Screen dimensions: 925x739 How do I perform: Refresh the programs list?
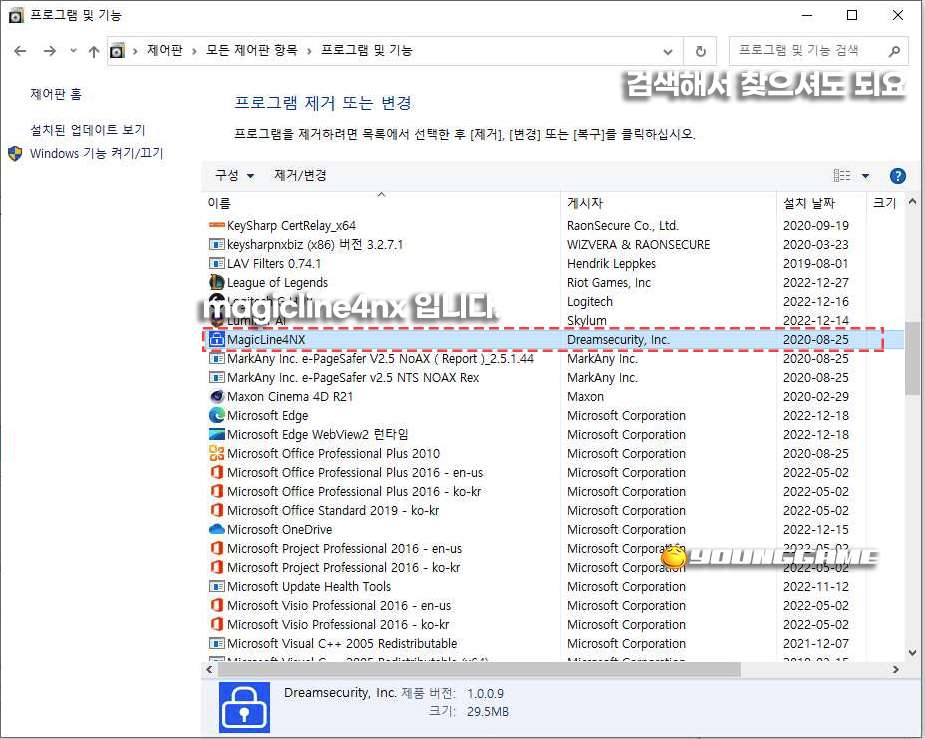click(x=700, y=52)
